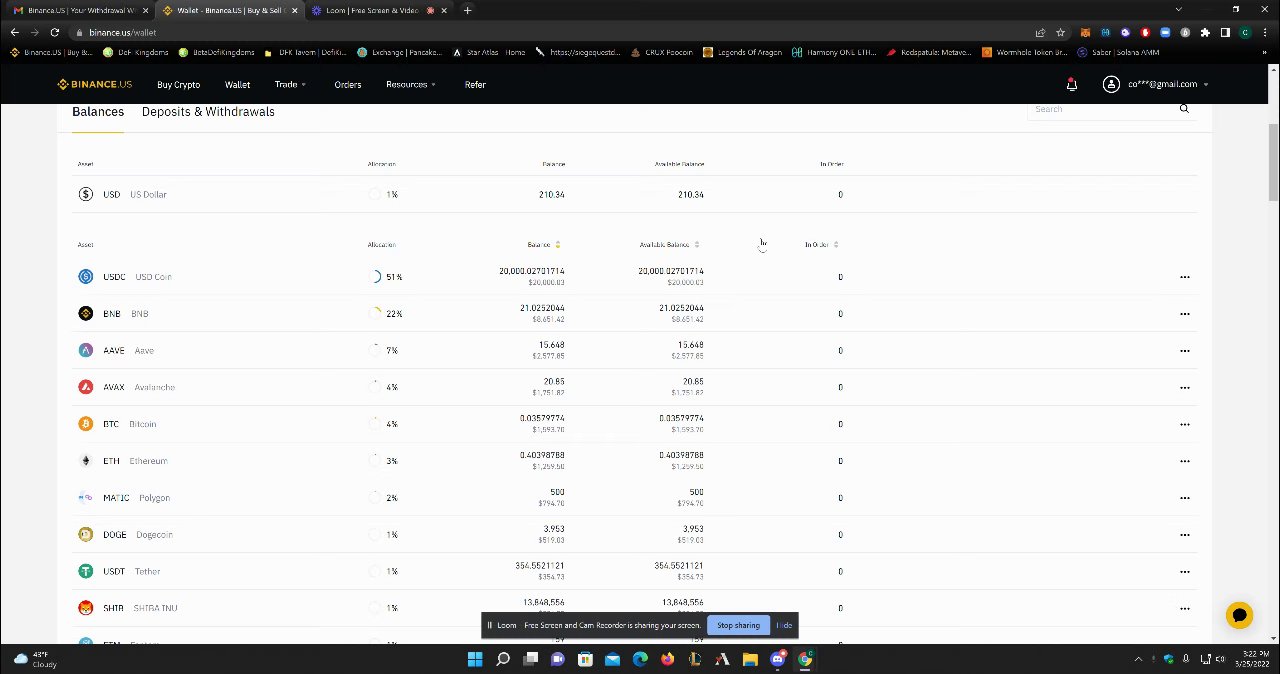Open Firefox from the taskbar
The width and height of the screenshot is (1280, 674).
[667, 659]
